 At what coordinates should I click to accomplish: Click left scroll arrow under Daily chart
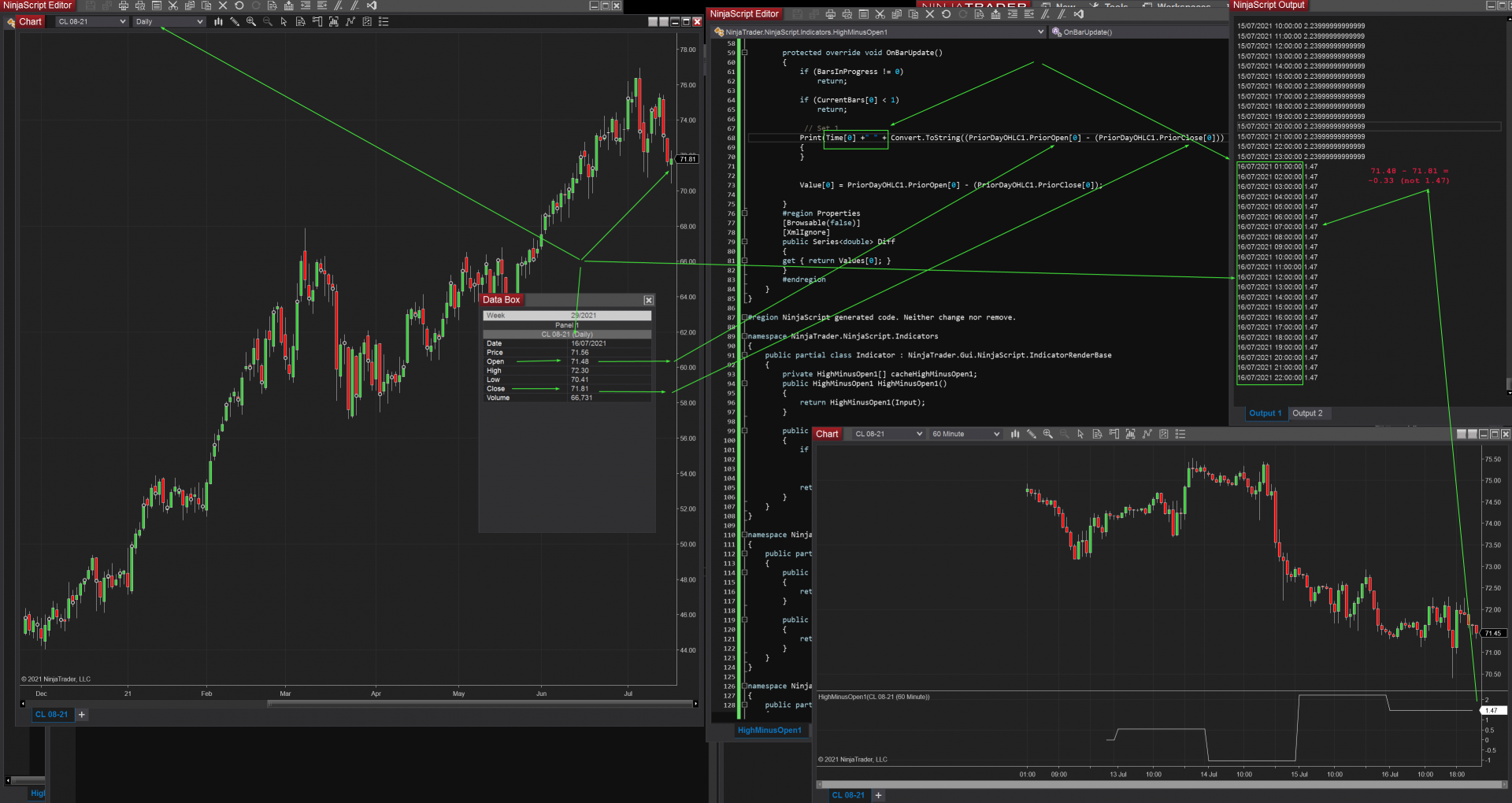23,704
